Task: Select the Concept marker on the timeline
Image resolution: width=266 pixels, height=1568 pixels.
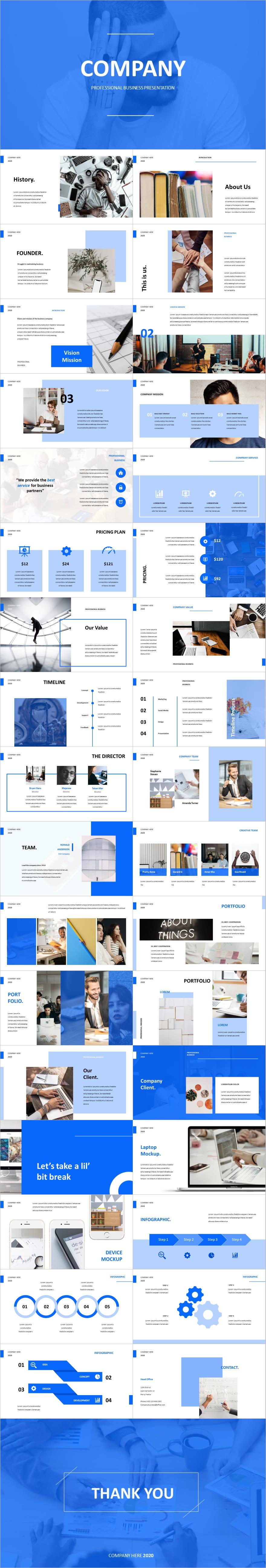Action: click(92, 690)
